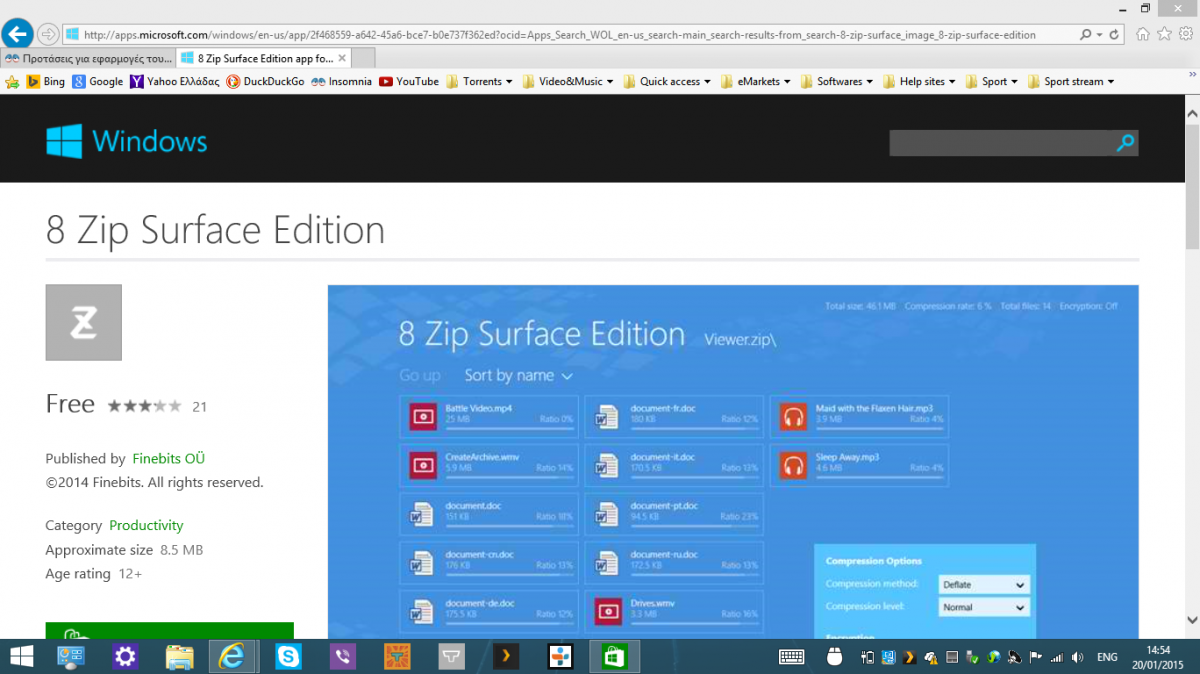
Task: Click the address bar search magnifier
Action: point(1086,34)
